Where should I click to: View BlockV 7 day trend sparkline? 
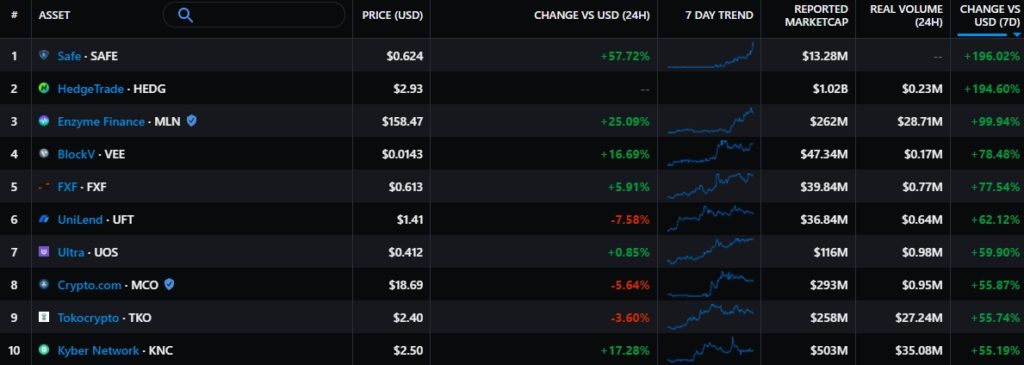tap(711, 154)
